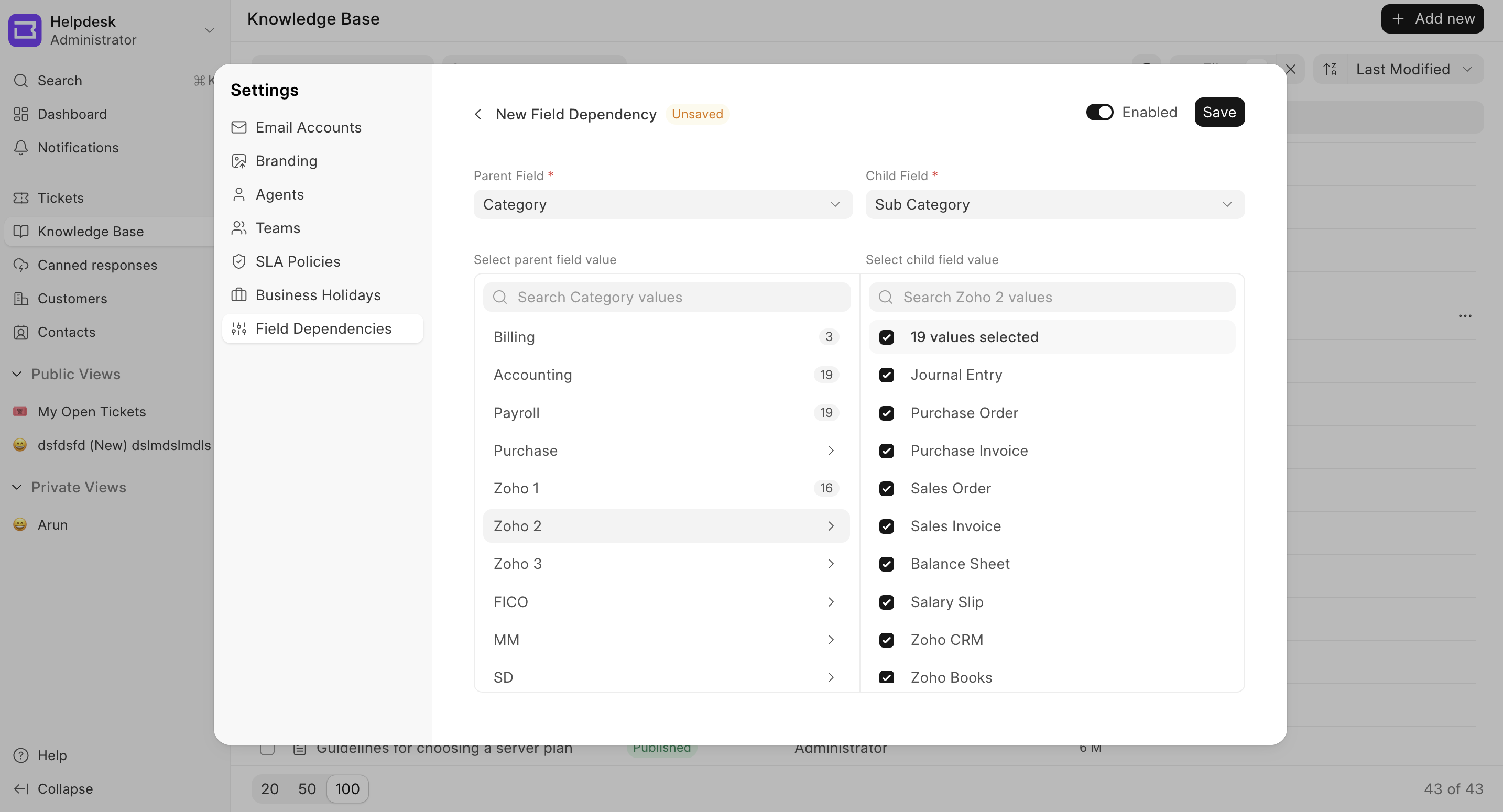Deselect all via 19 values selected checkbox
1503x812 pixels.
(886, 337)
